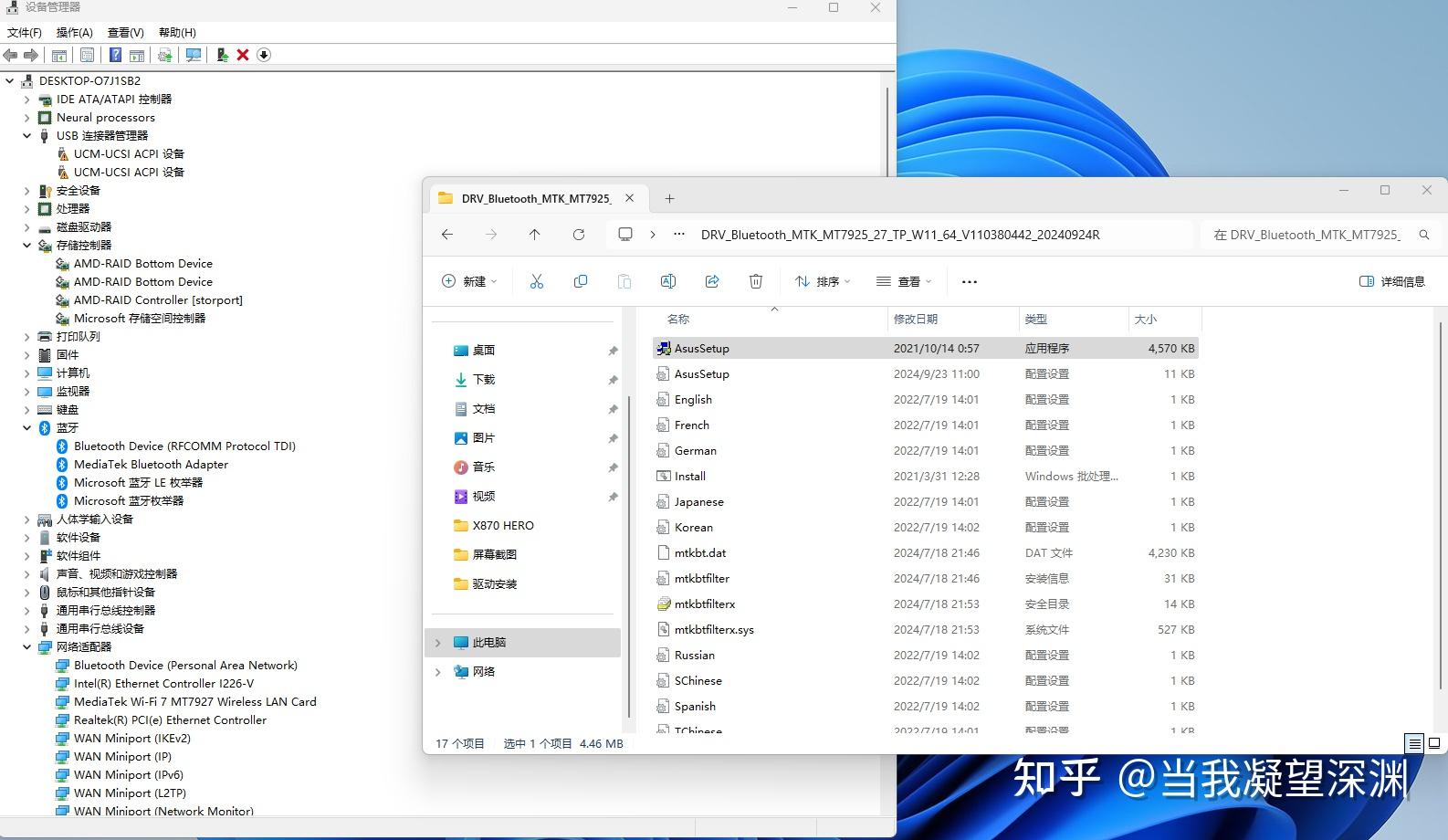
Task: Click Scan for hardware changes monitor icon
Action: 194,55
